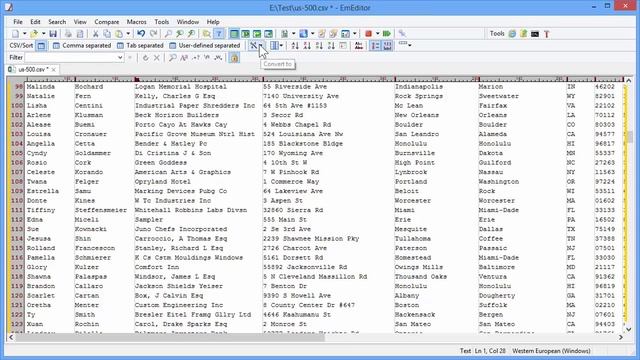Screen dimensions: 640x360
Task: Create a new file with the New icon
Action: tap(16, 34)
